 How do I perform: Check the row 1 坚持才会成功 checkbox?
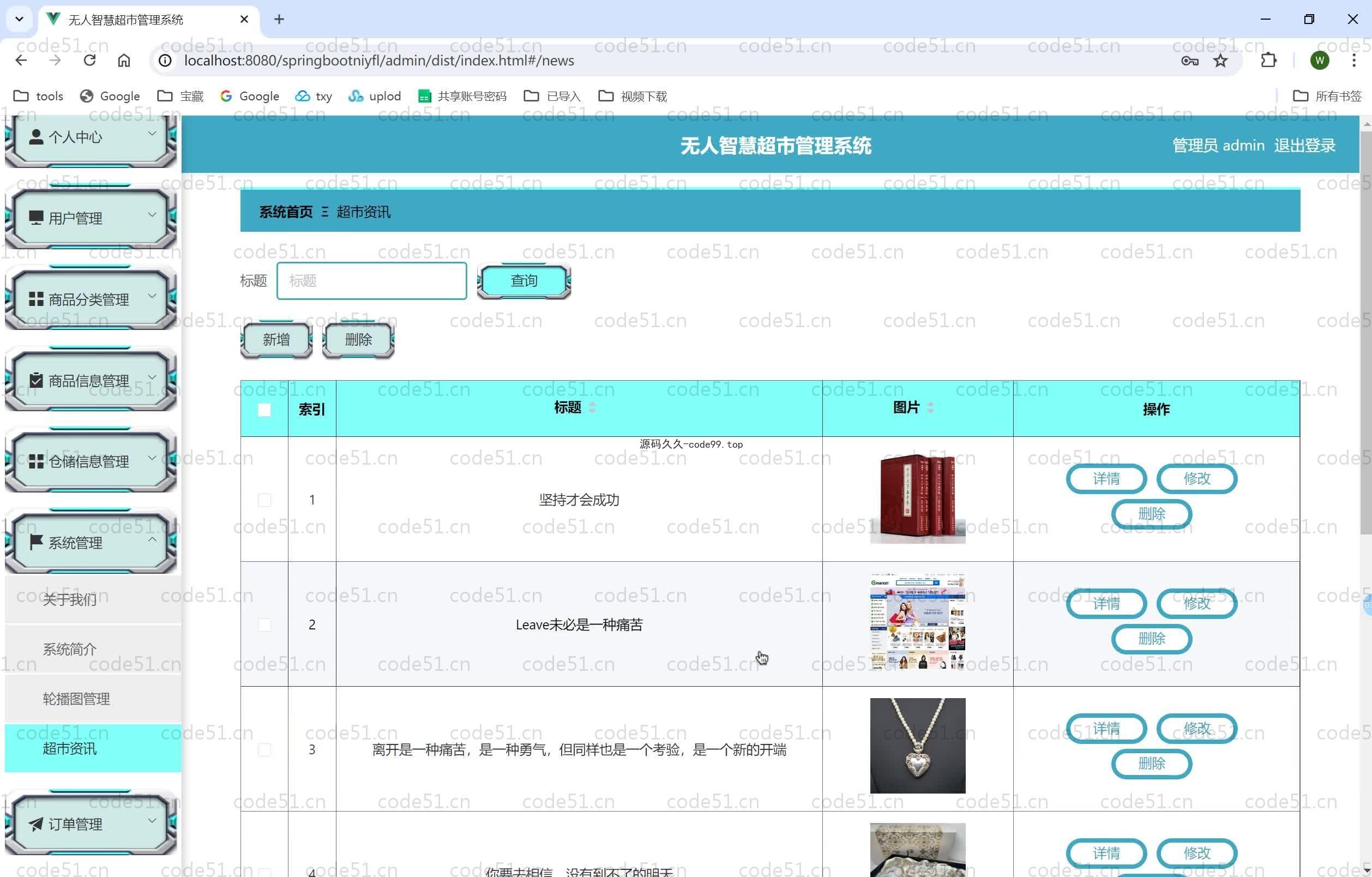coord(264,500)
